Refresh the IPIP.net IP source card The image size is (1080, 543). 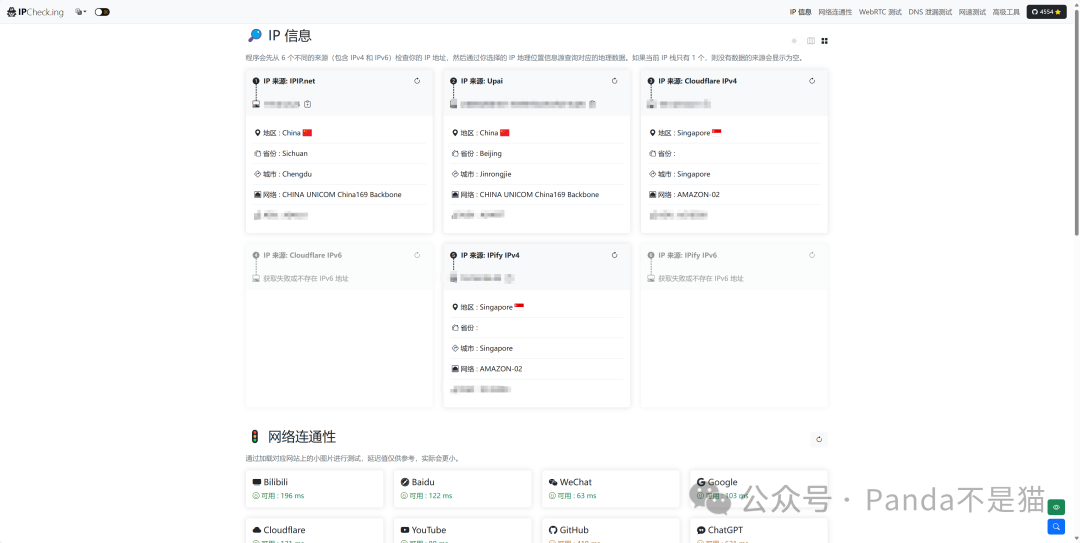pos(417,81)
